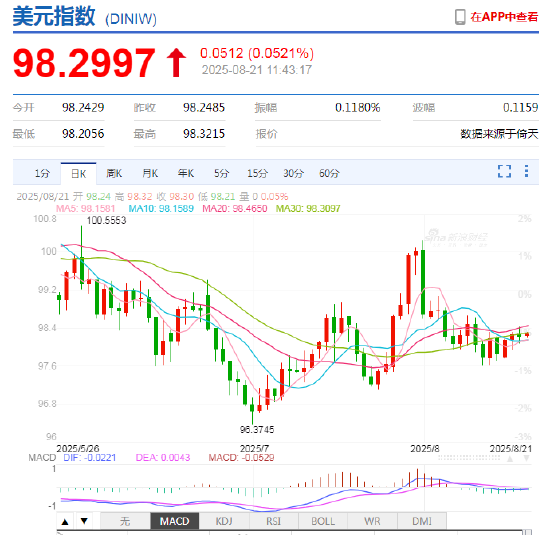Switch to 周K chart tab

tap(114, 173)
